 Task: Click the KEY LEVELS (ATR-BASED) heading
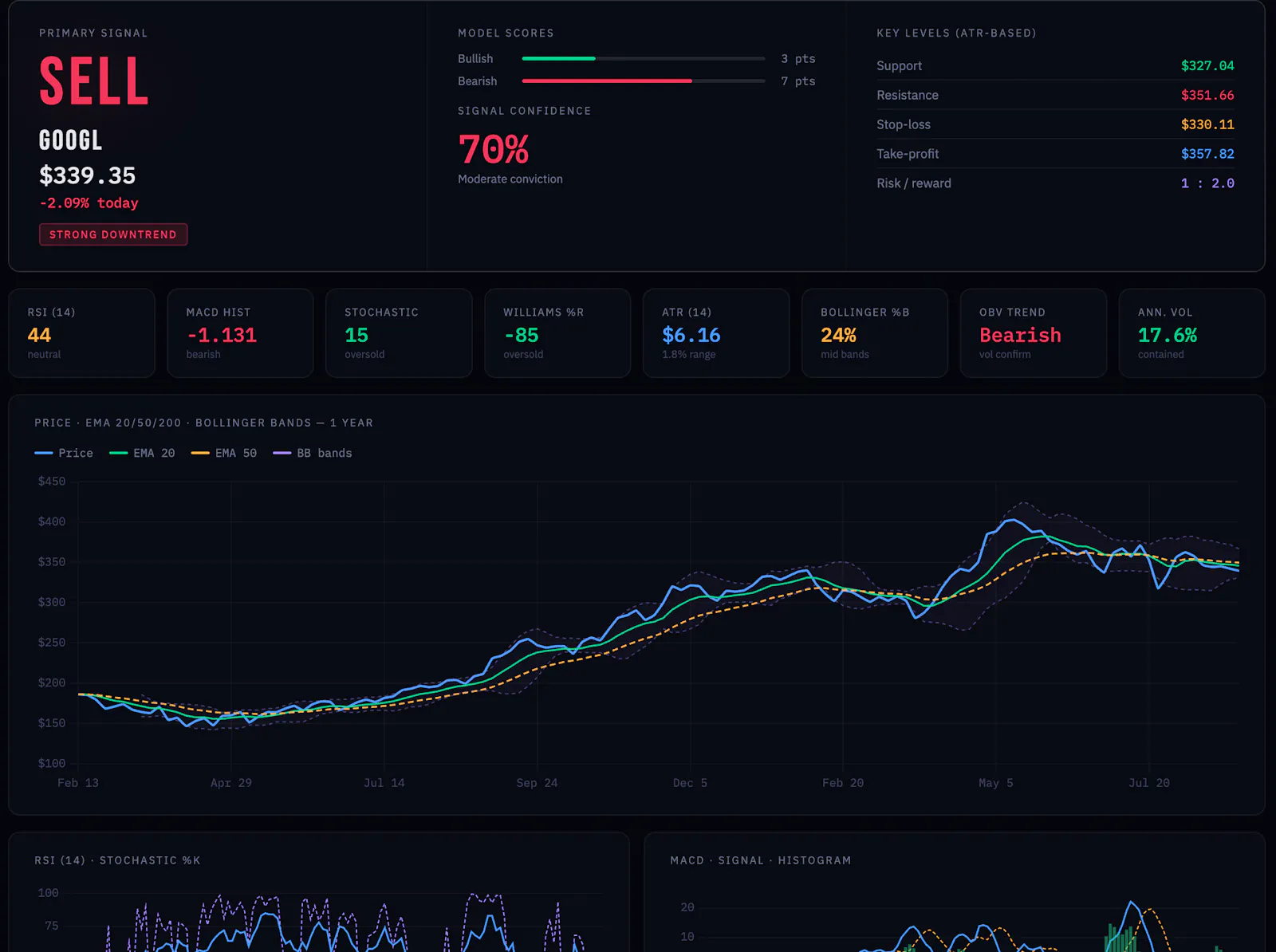tap(956, 33)
